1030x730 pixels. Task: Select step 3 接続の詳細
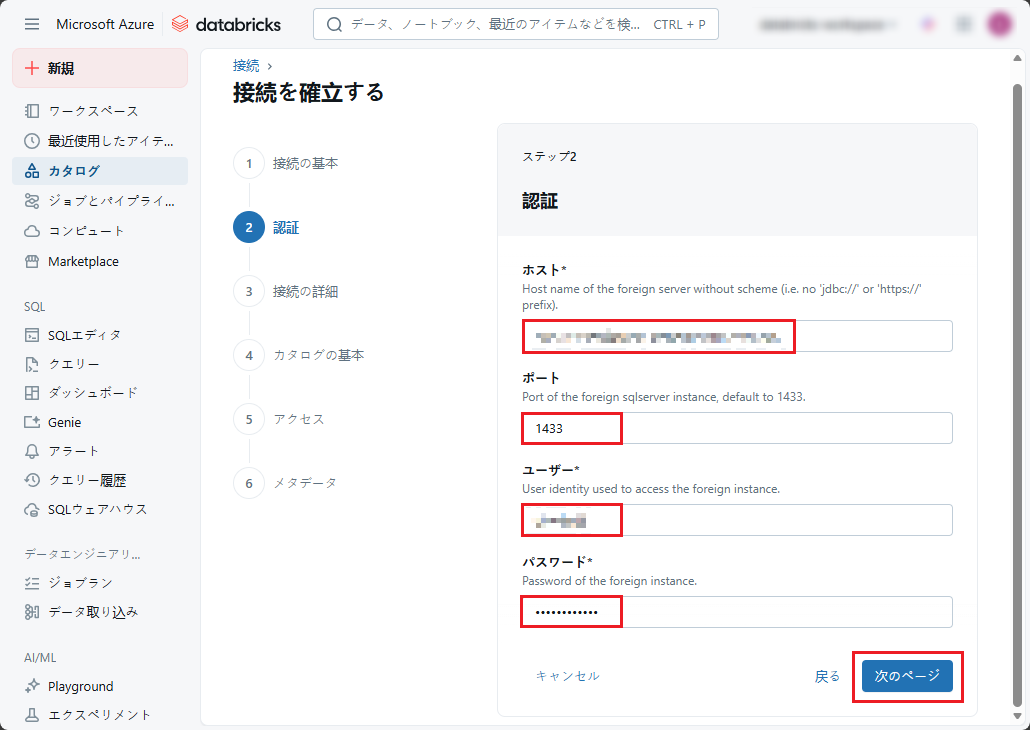[x=305, y=292]
